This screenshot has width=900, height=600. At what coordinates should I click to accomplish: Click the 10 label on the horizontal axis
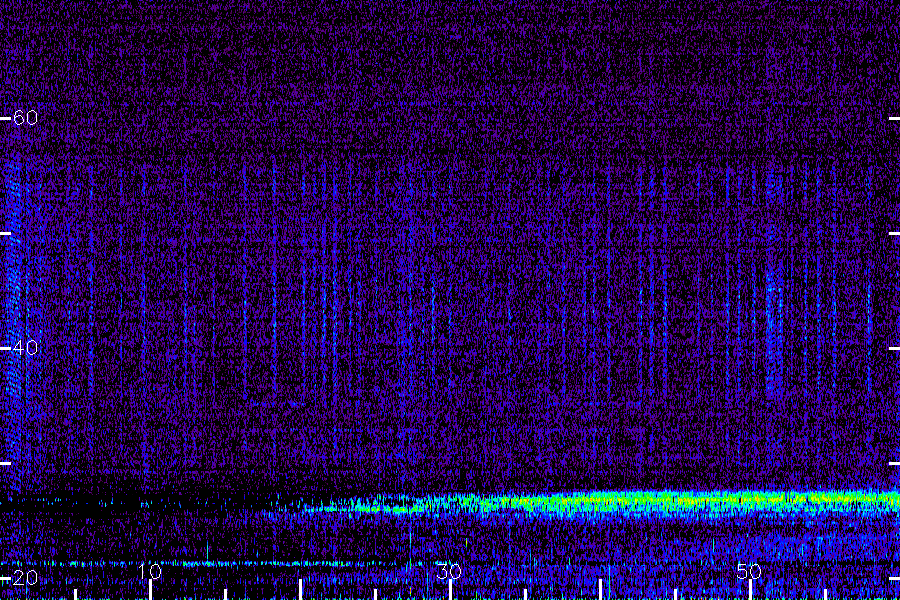(x=150, y=571)
